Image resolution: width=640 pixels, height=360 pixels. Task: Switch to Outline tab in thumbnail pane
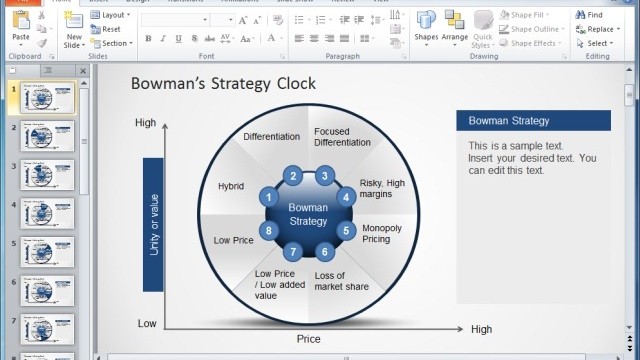pos(48,71)
